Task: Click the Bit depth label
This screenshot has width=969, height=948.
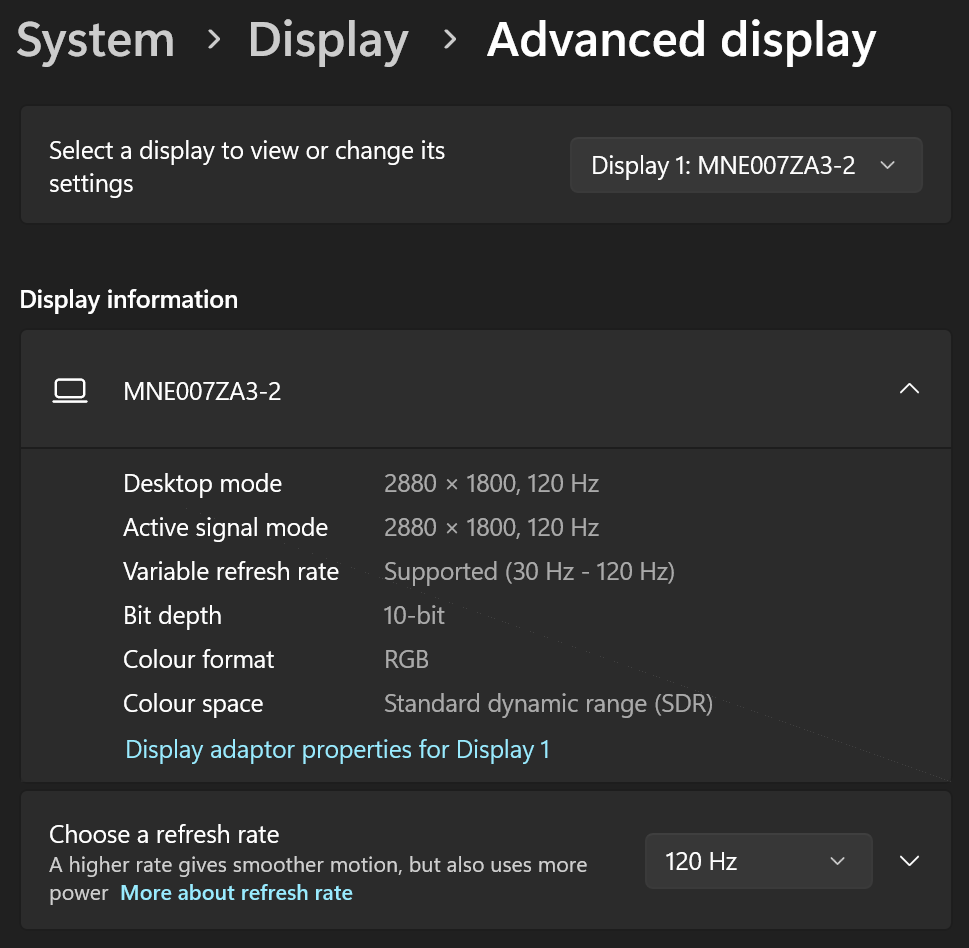Action: 172,616
